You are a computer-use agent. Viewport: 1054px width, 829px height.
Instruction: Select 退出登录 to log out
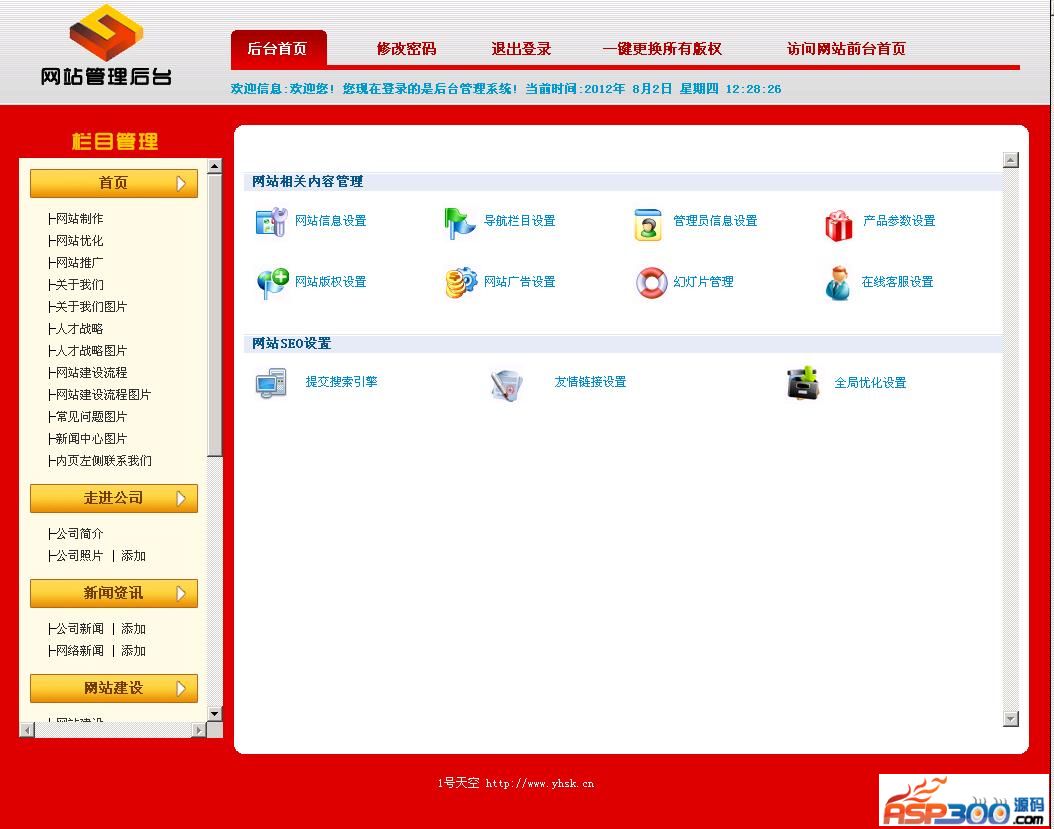click(521, 48)
